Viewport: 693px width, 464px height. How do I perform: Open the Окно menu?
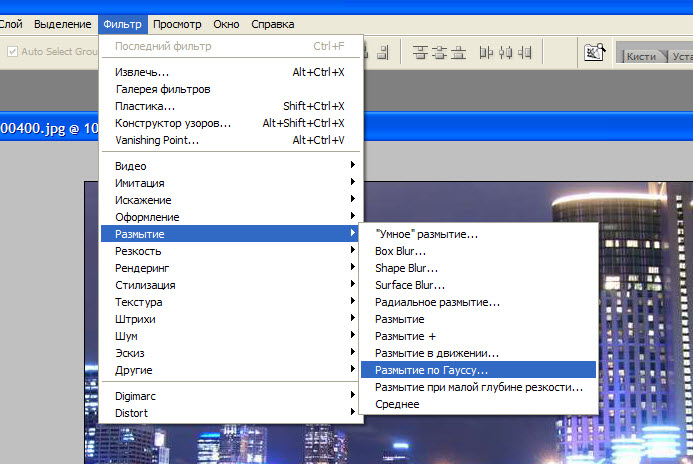tap(226, 24)
